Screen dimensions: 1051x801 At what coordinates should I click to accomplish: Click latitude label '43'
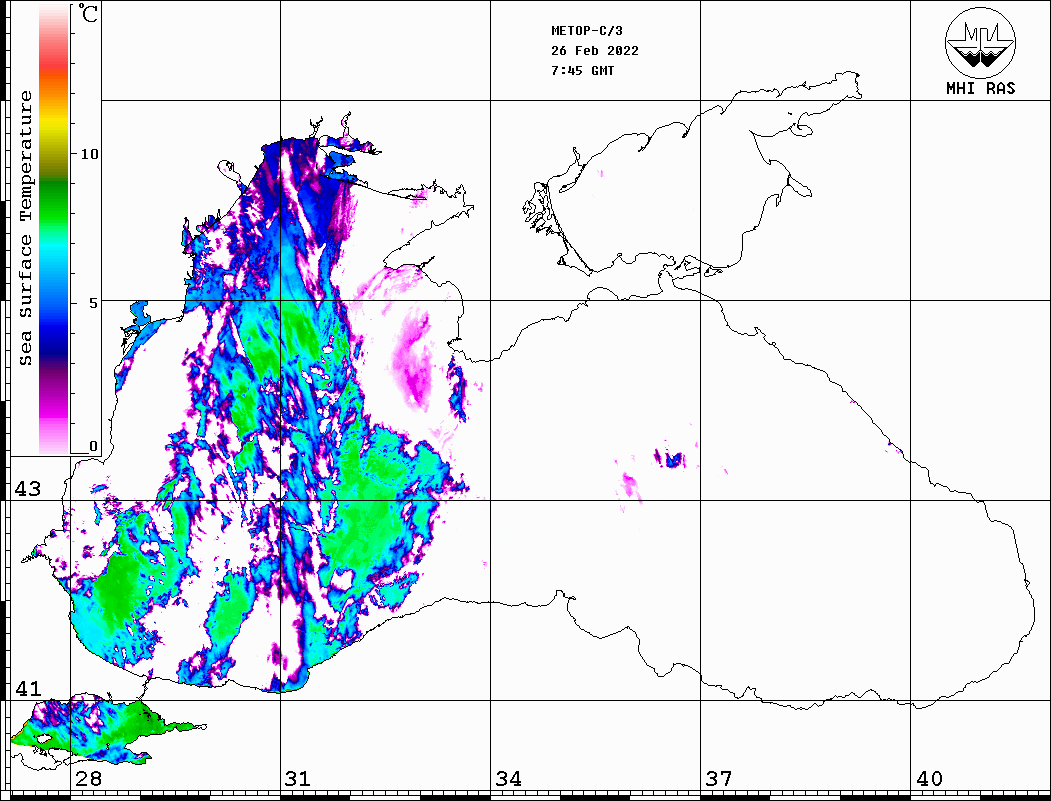[27, 489]
